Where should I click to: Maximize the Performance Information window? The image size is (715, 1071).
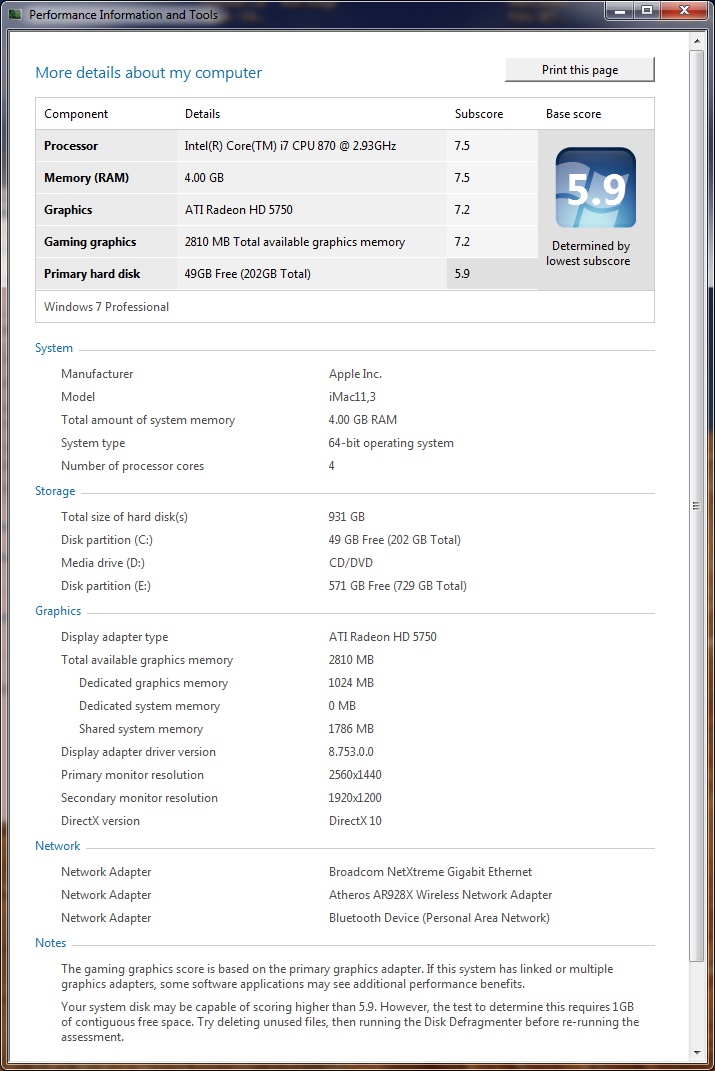pos(646,11)
